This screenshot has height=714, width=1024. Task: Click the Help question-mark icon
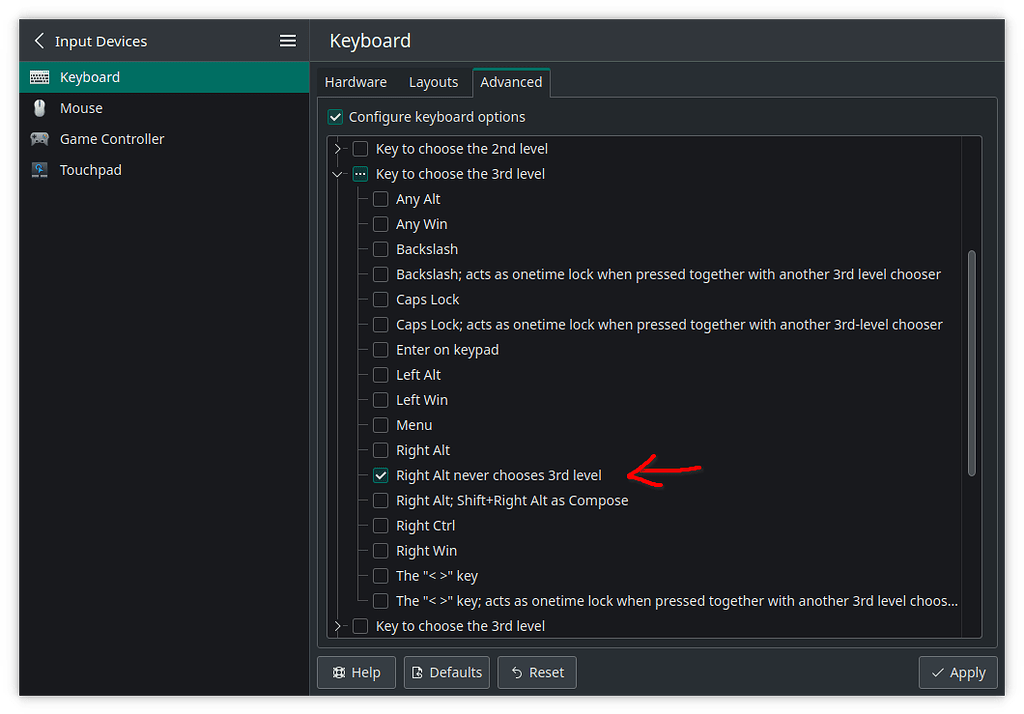coord(340,672)
